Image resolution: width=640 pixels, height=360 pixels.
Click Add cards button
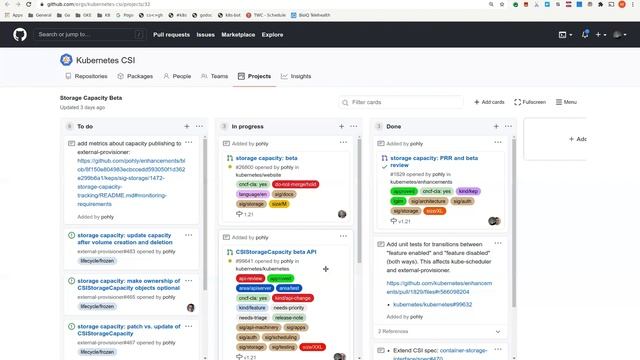coord(489,102)
